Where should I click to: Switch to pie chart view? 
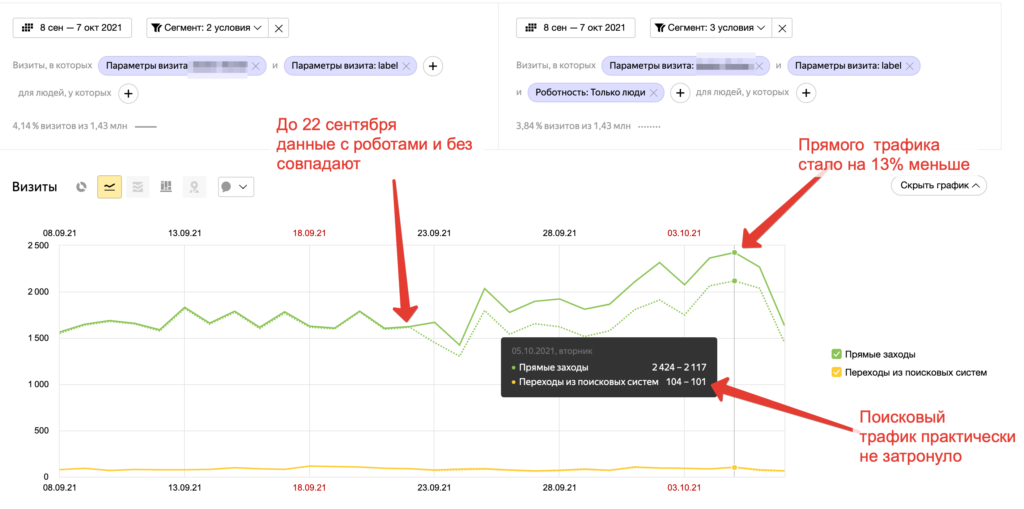point(82,187)
